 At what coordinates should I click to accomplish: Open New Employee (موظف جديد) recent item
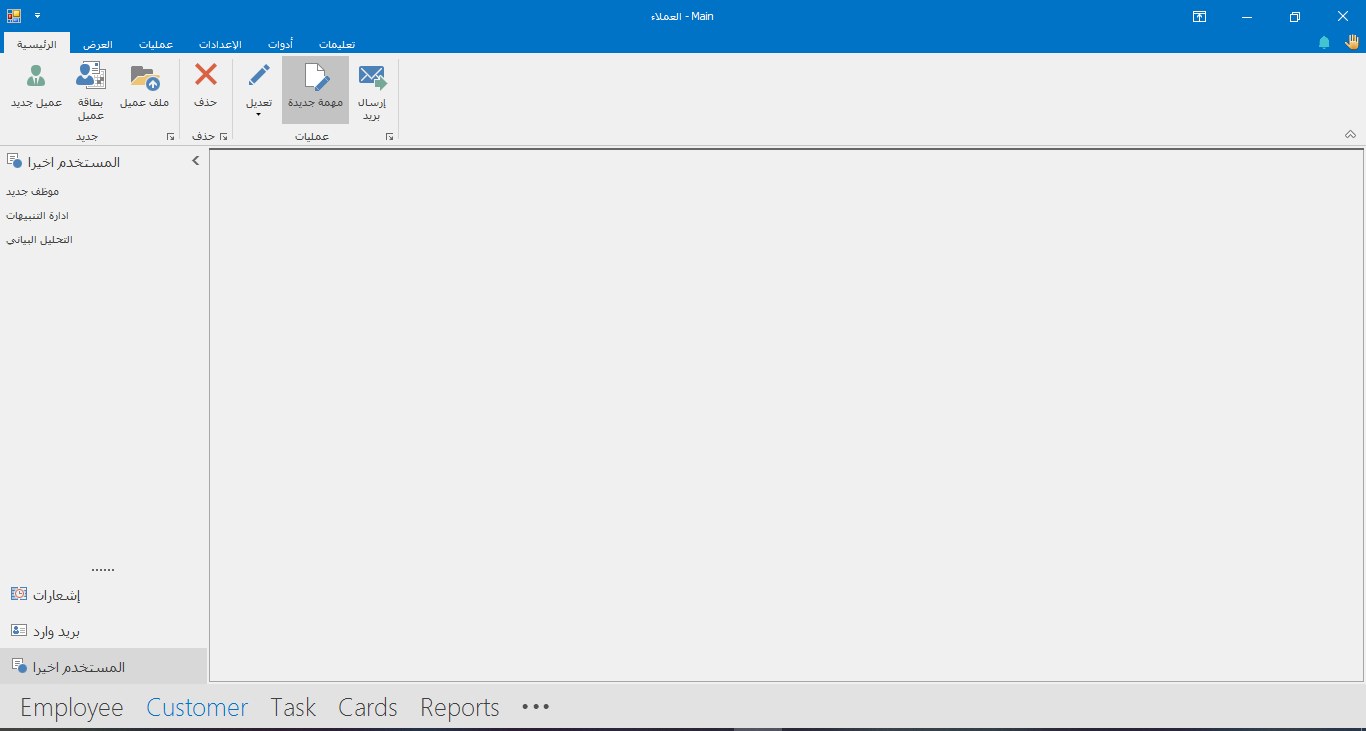[33, 191]
